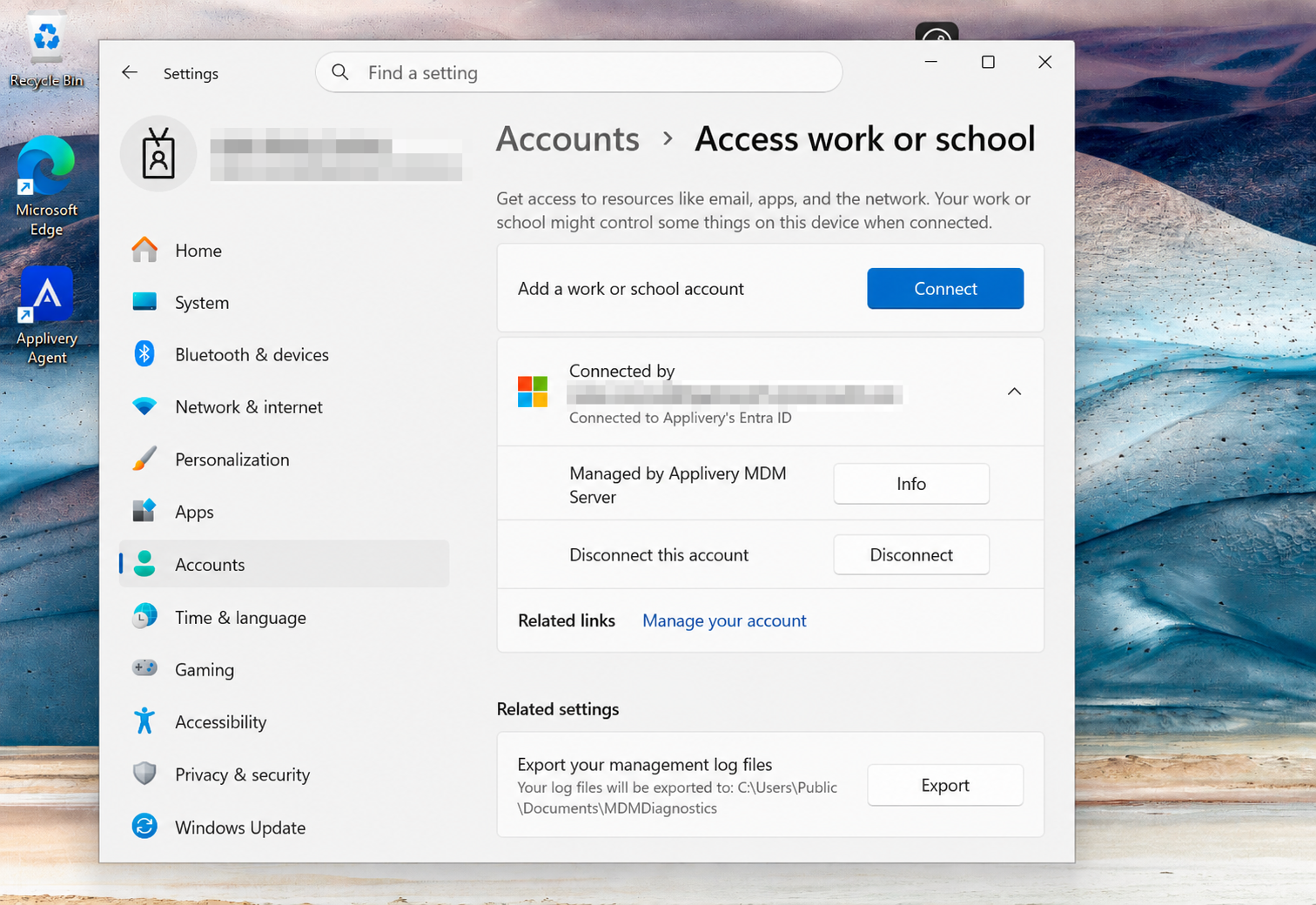Close the Settings window

coord(1045,62)
